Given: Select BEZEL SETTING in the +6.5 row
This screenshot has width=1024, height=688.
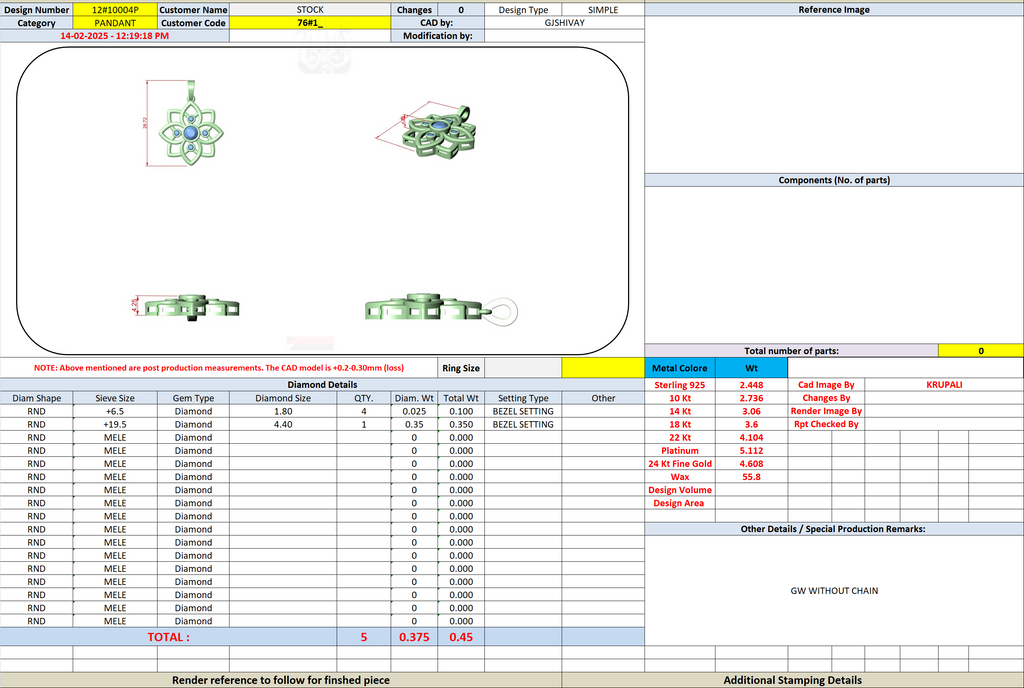Looking at the screenshot, I should pyautogui.click(x=523, y=411).
